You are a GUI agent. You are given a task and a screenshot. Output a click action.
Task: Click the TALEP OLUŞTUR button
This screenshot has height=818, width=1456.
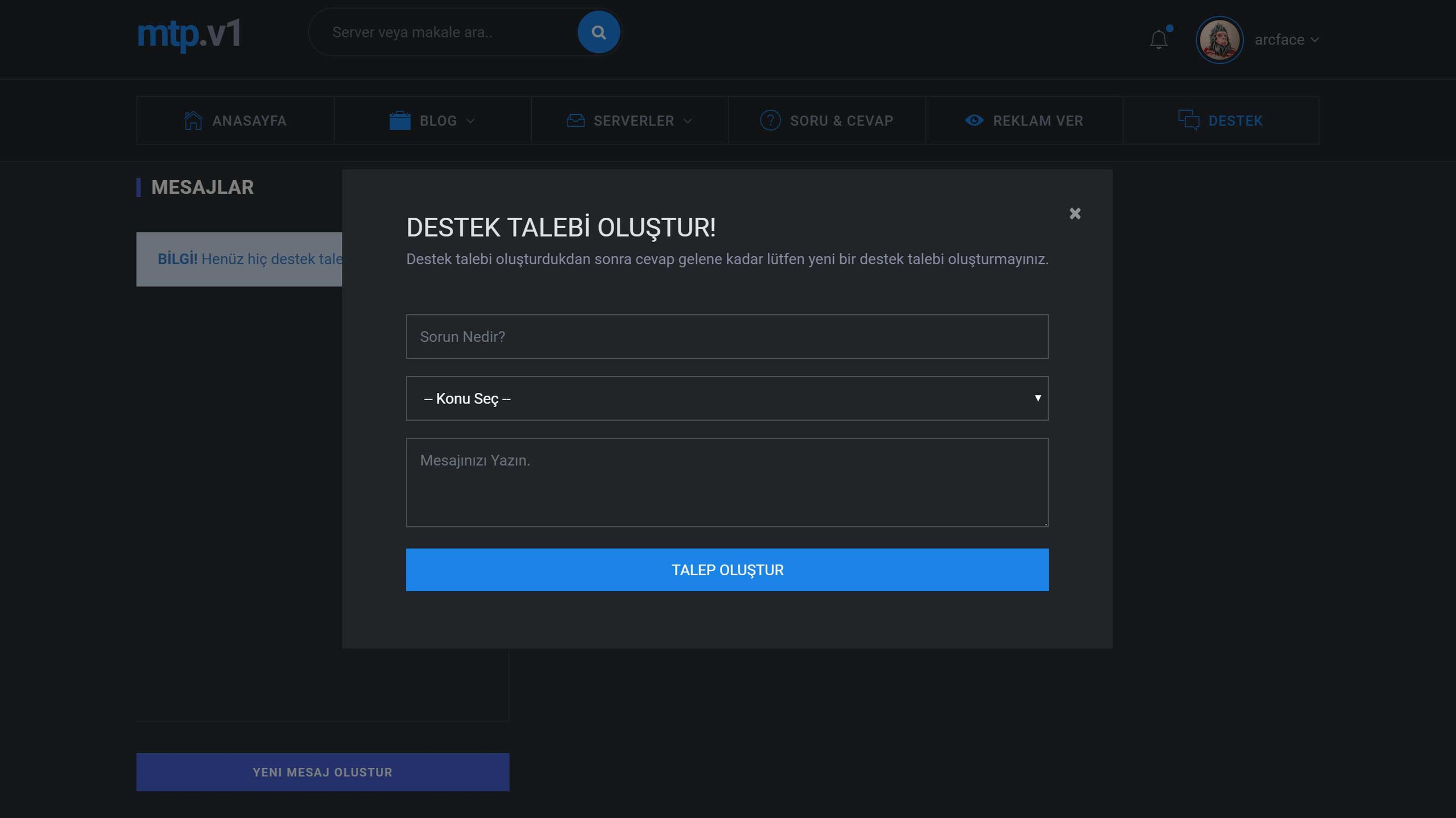pos(727,570)
